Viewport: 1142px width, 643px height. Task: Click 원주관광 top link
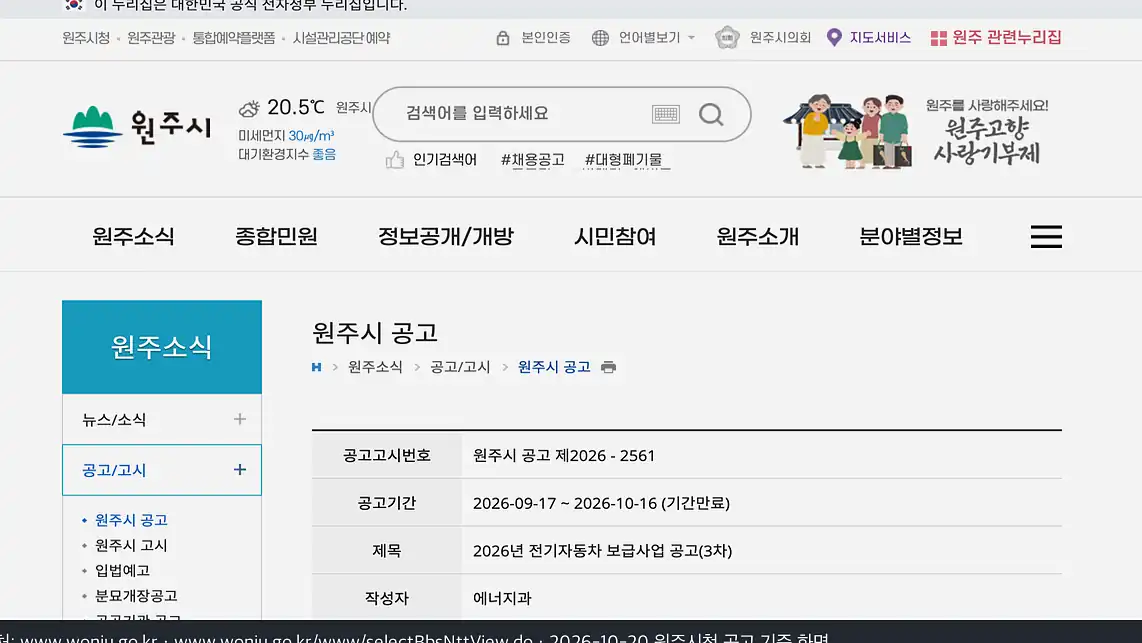coord(151,38)
